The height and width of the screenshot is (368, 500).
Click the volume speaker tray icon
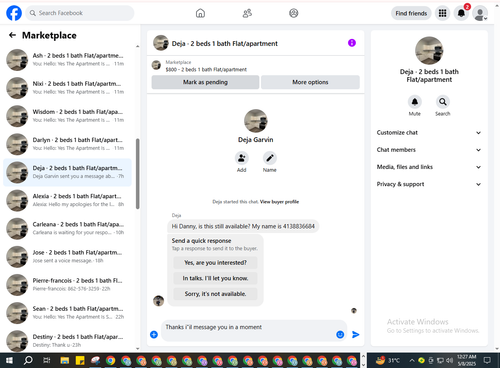pyautogui.click(x=449, y=360)
